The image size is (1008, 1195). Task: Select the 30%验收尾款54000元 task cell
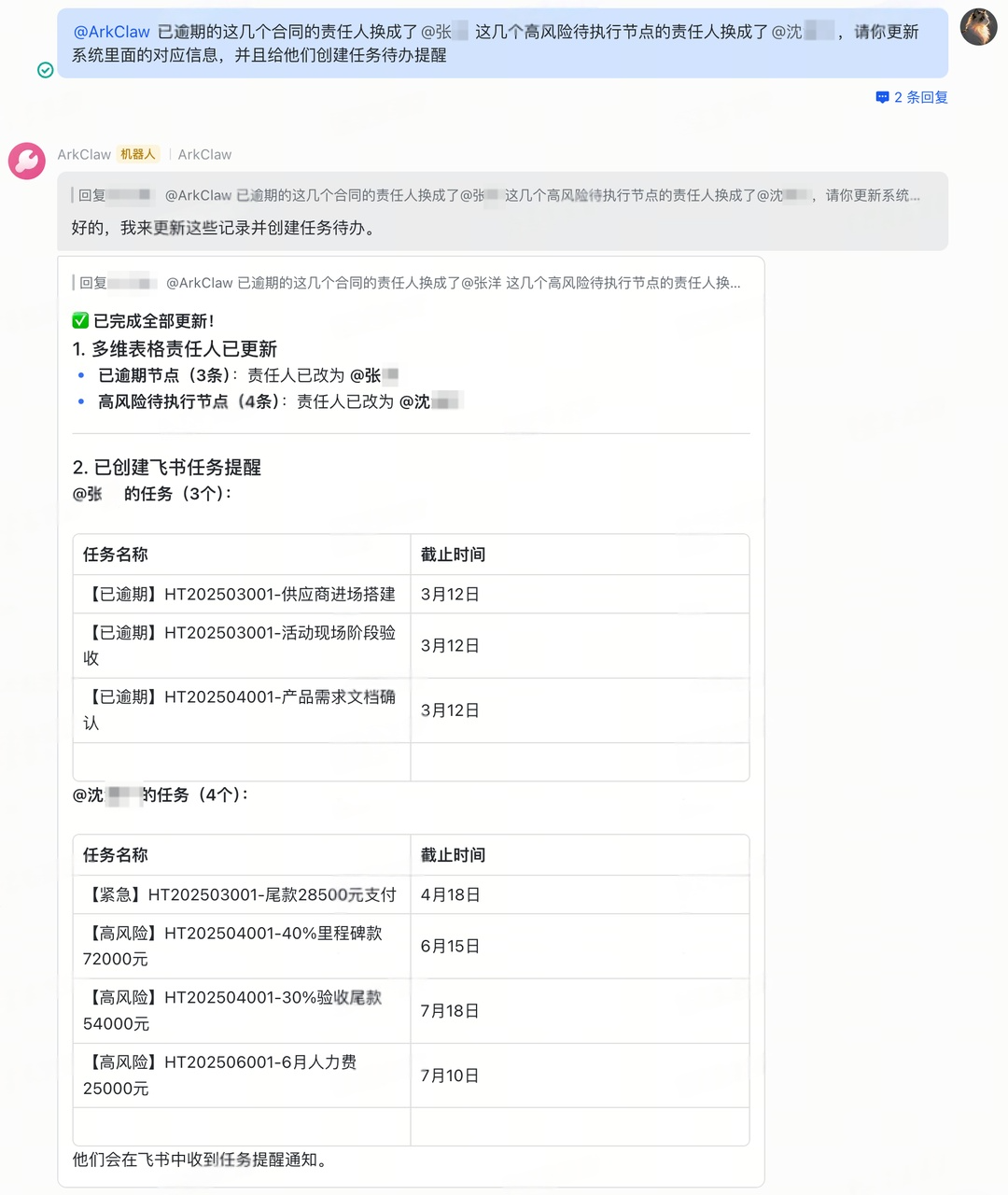pyautogui.click(x=242, y=1011)
